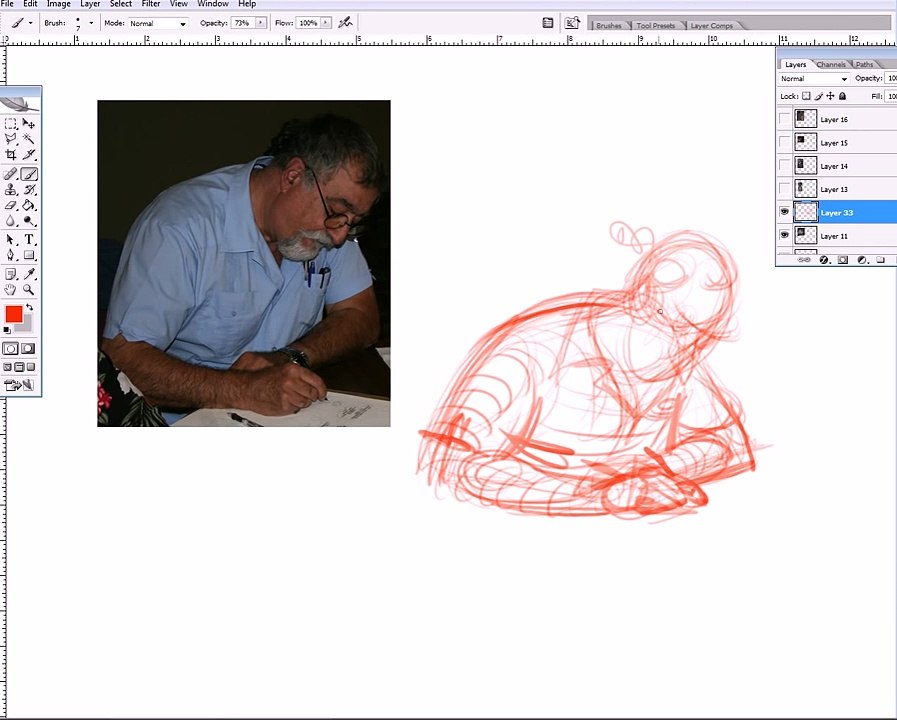
Task: Show Layer 16 visibility
Action: [784, 119]
